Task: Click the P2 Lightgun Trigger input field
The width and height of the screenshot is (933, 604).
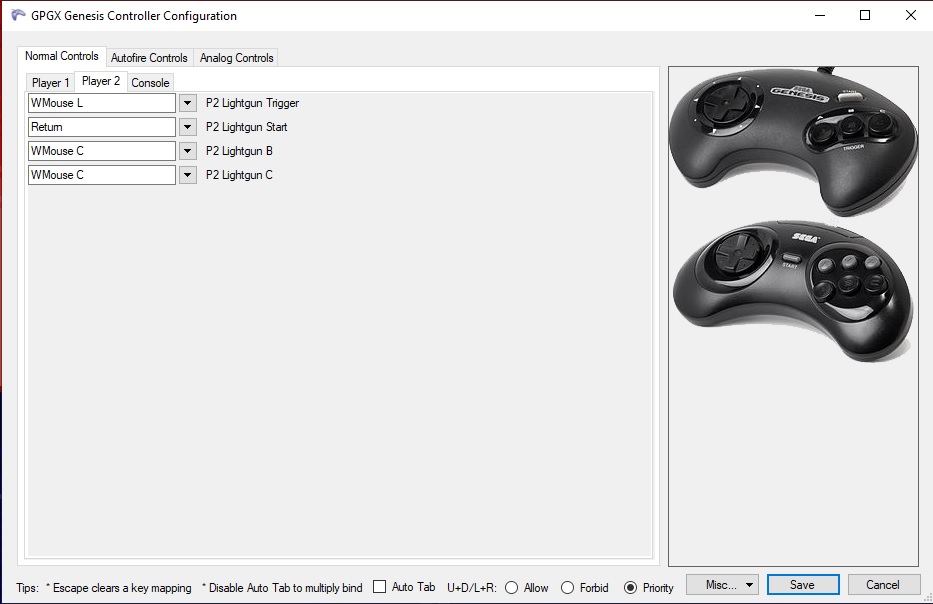Action: 102,103
